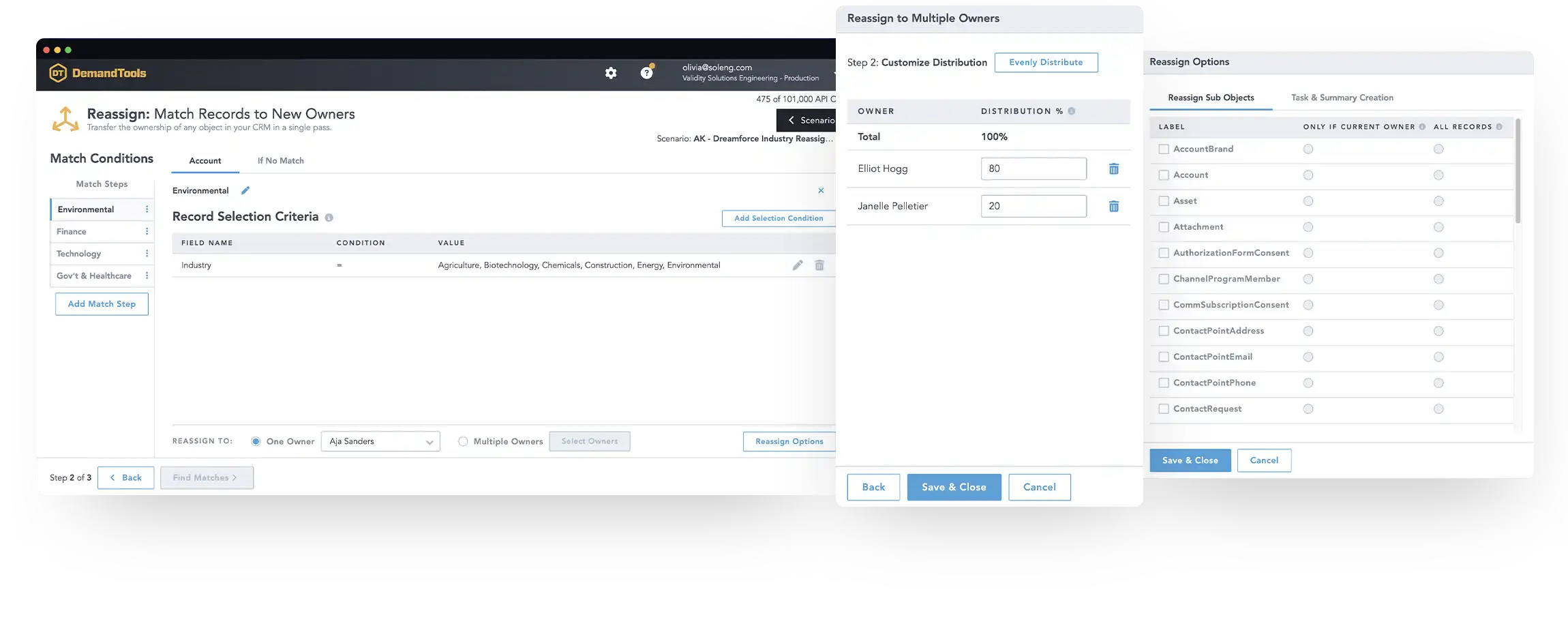Screen dimensions: 1568x626
Task: Save & Close the Reassign Options panel
Action: click(x=1190, y=460)
